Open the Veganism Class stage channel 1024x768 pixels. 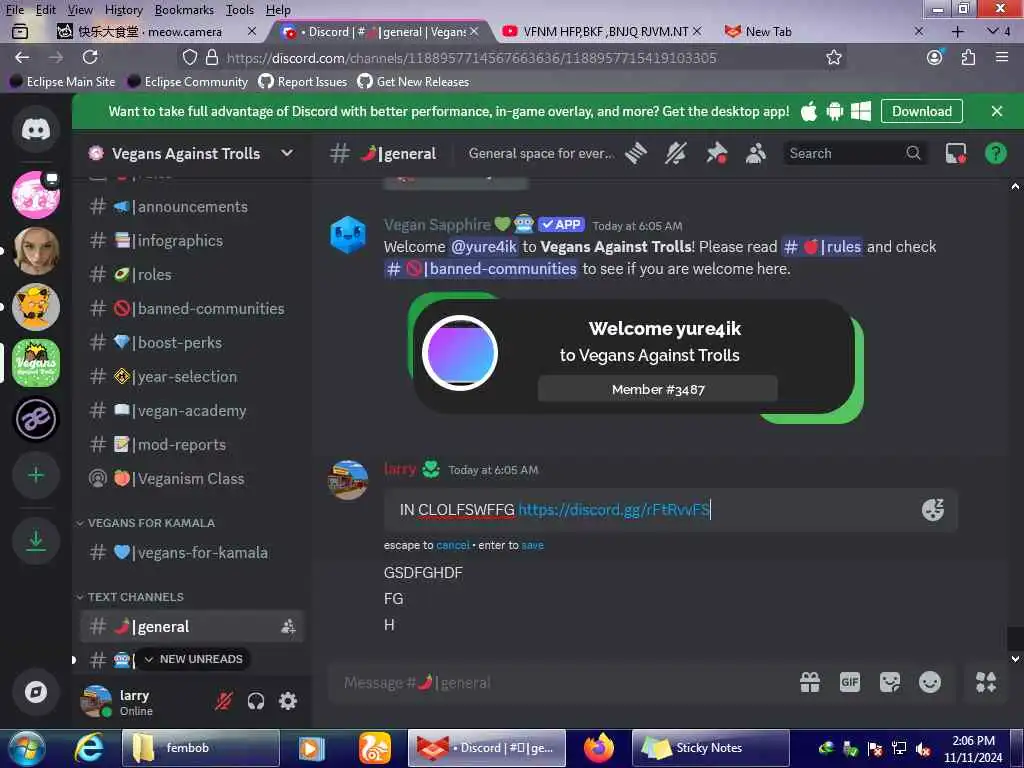(191, 479)
